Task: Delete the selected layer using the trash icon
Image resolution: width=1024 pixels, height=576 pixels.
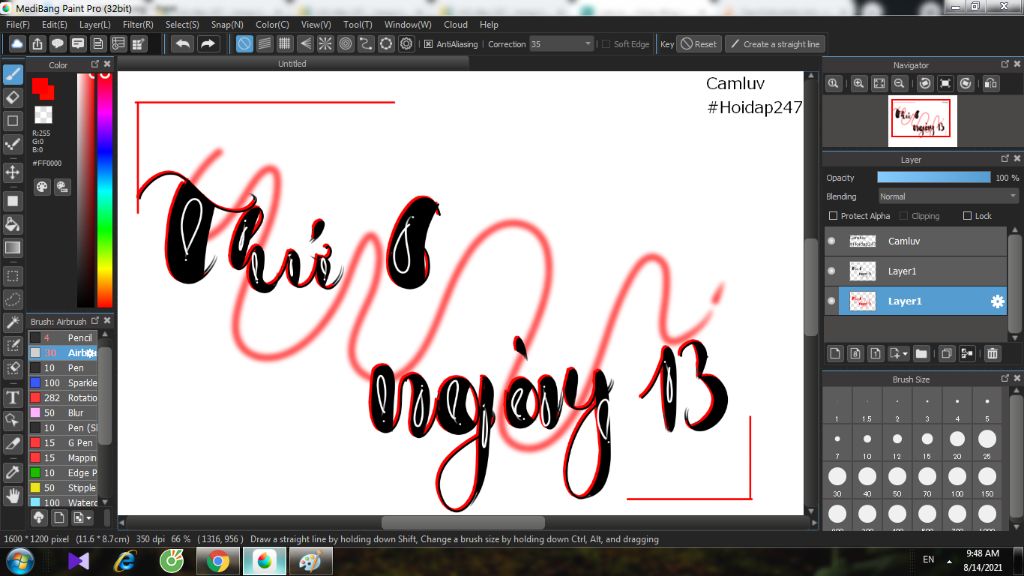Action: tap(991, 353)
